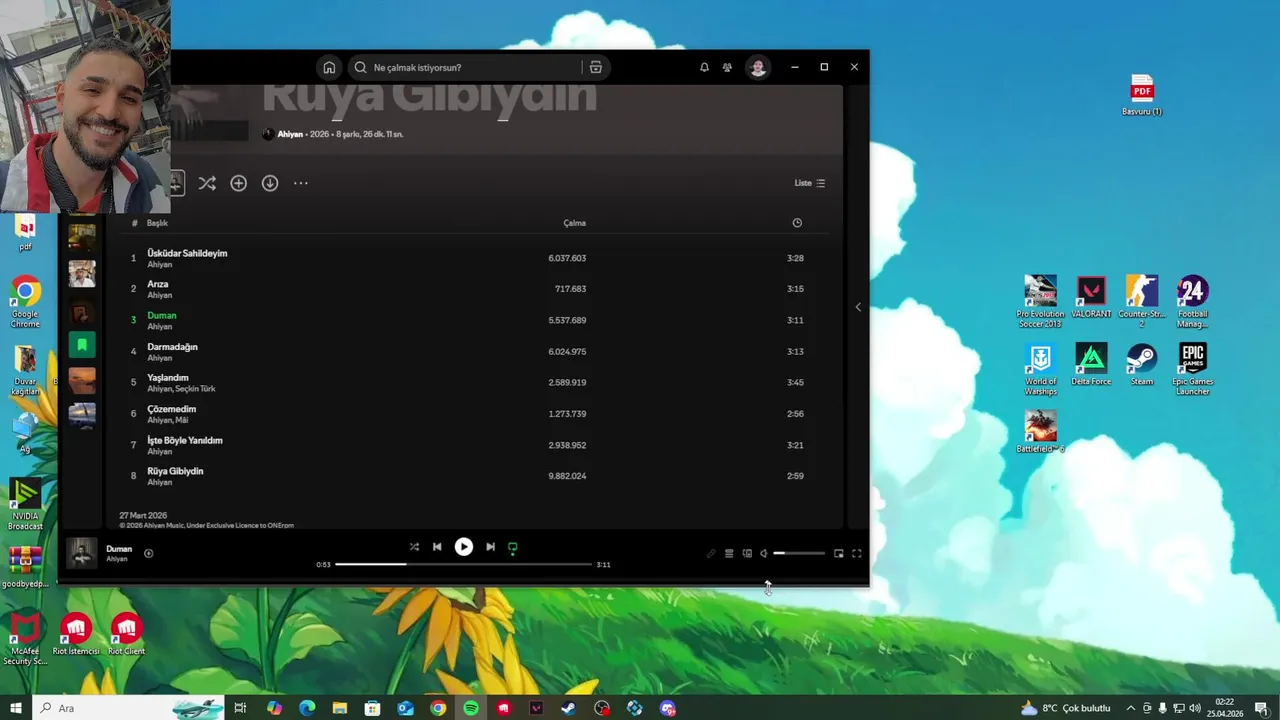Skip to next track
Viewport: 1280px width, 720px height.
point(490,547)
